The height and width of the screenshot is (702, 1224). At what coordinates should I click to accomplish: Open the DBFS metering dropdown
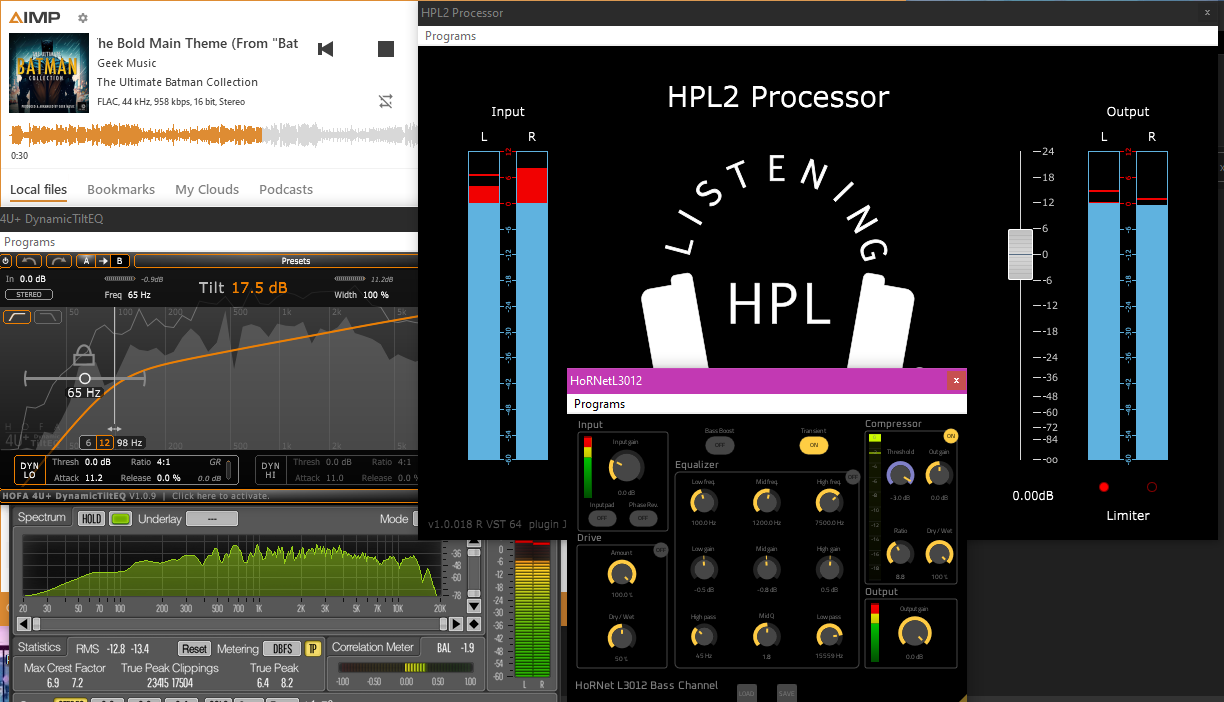pyautogui.click(x=281, y=649)
